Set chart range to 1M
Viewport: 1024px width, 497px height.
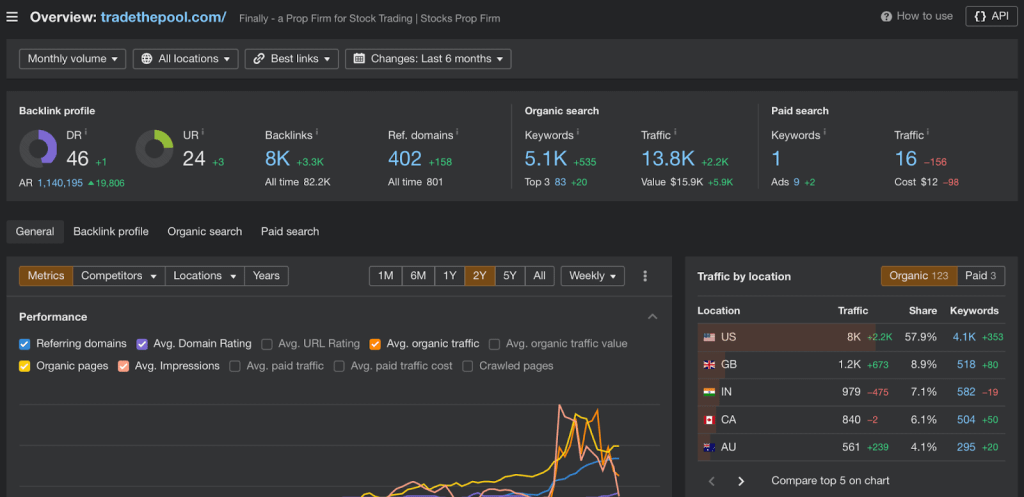tap(385, 276)
